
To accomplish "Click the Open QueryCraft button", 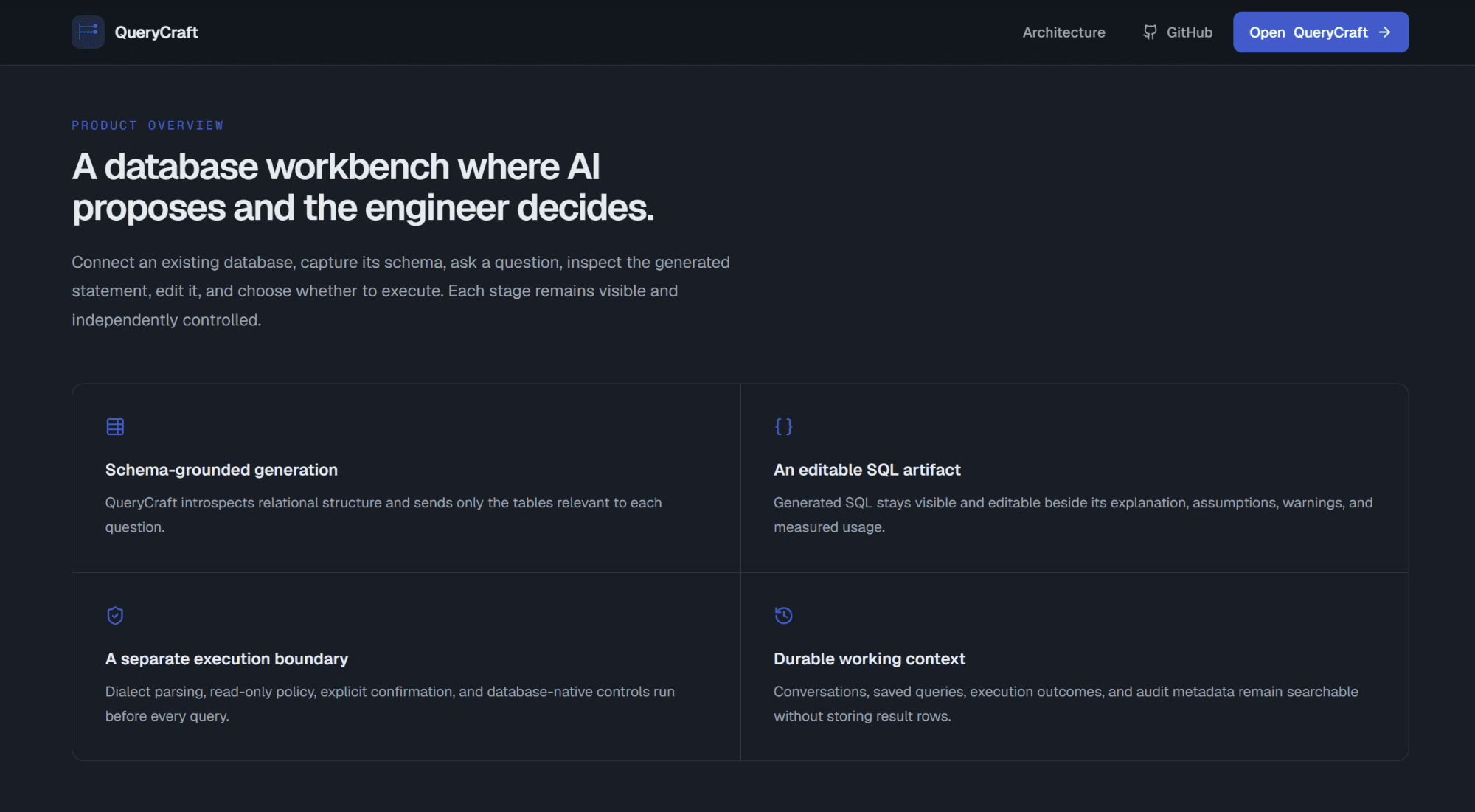I will [x=1321, y=32].
